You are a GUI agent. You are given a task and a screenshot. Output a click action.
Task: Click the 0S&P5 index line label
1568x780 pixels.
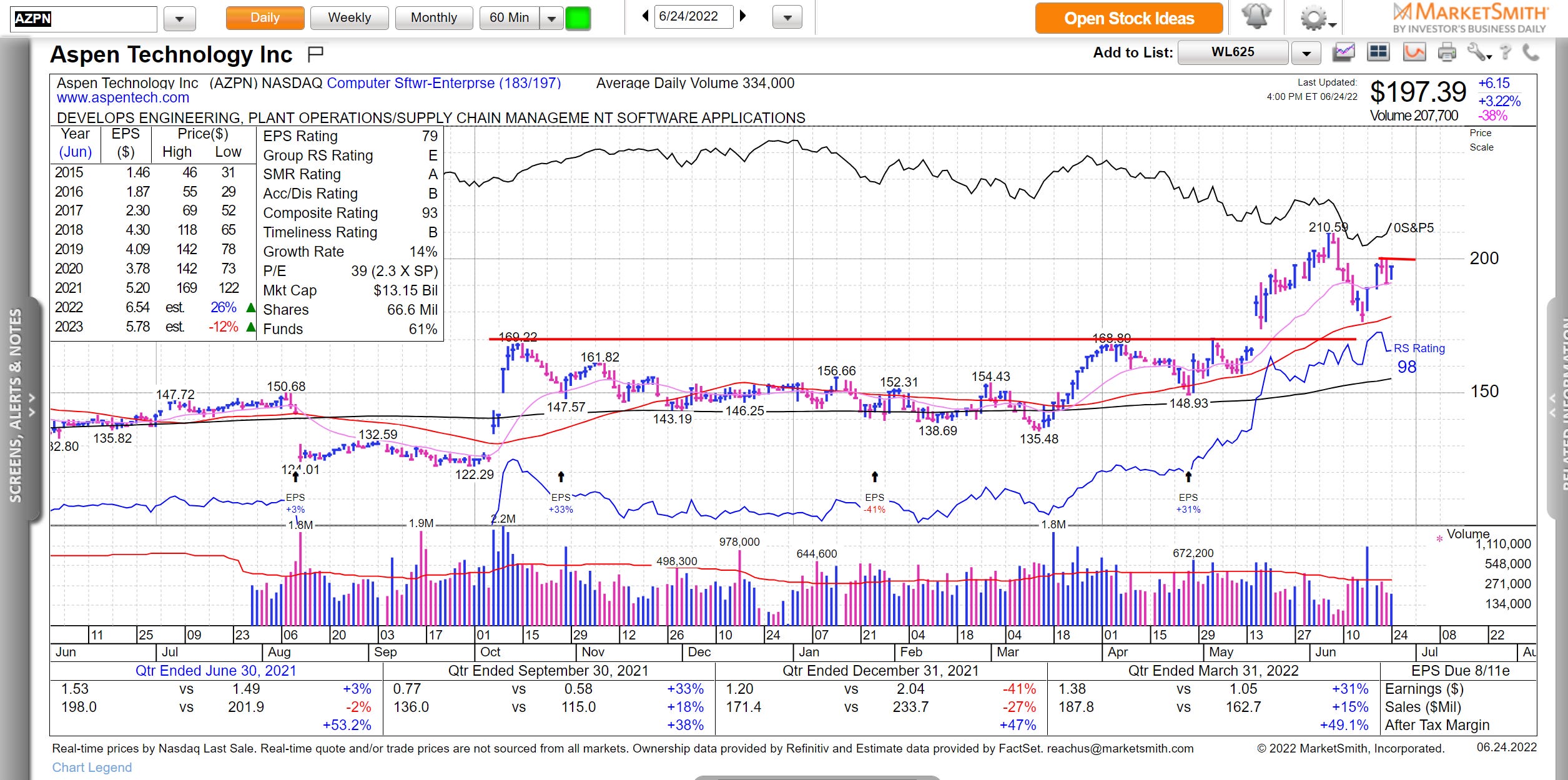coord(1414,228)
